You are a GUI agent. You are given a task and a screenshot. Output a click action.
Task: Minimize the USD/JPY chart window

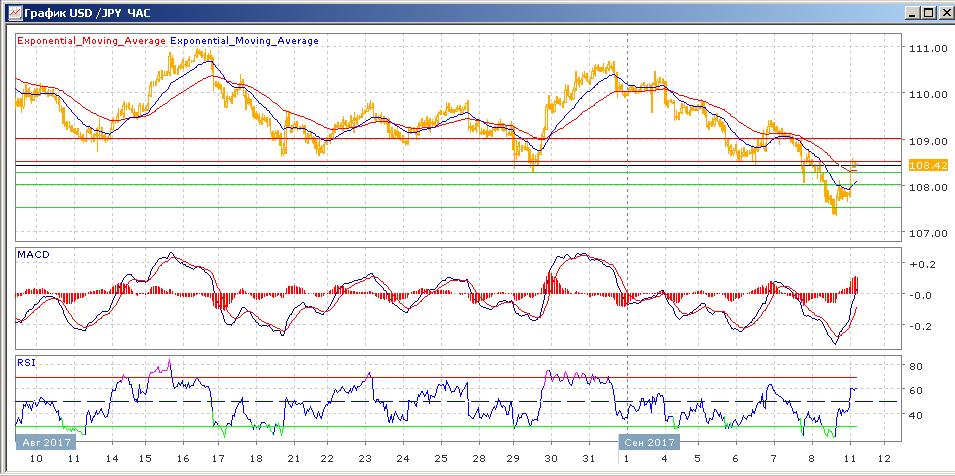pos(913,12)
